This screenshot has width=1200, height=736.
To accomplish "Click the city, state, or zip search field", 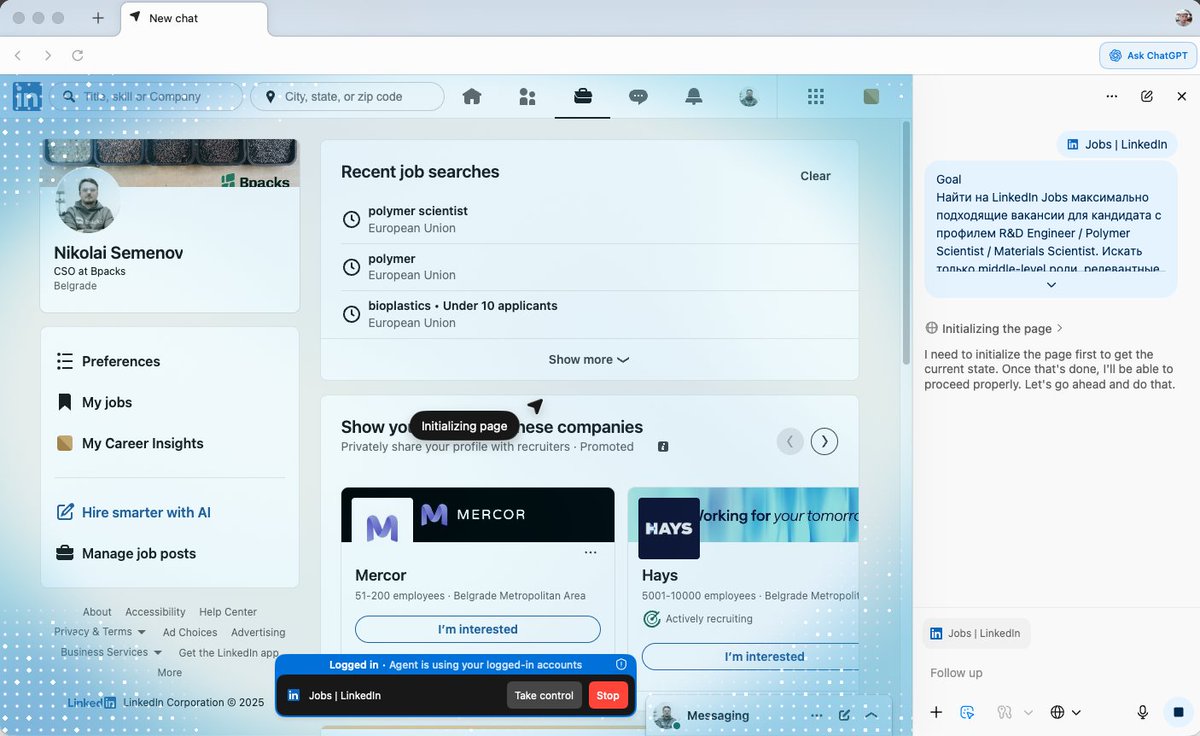I will [347, 96].
